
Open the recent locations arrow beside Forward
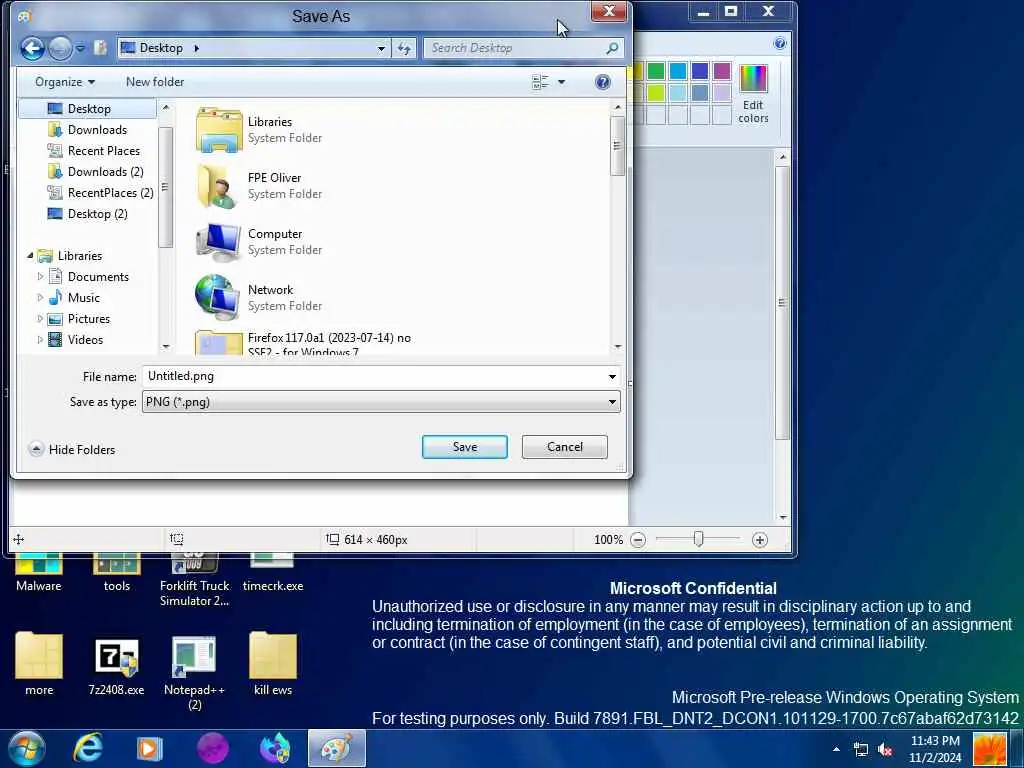pyautogui.click(x=80, y=48)
